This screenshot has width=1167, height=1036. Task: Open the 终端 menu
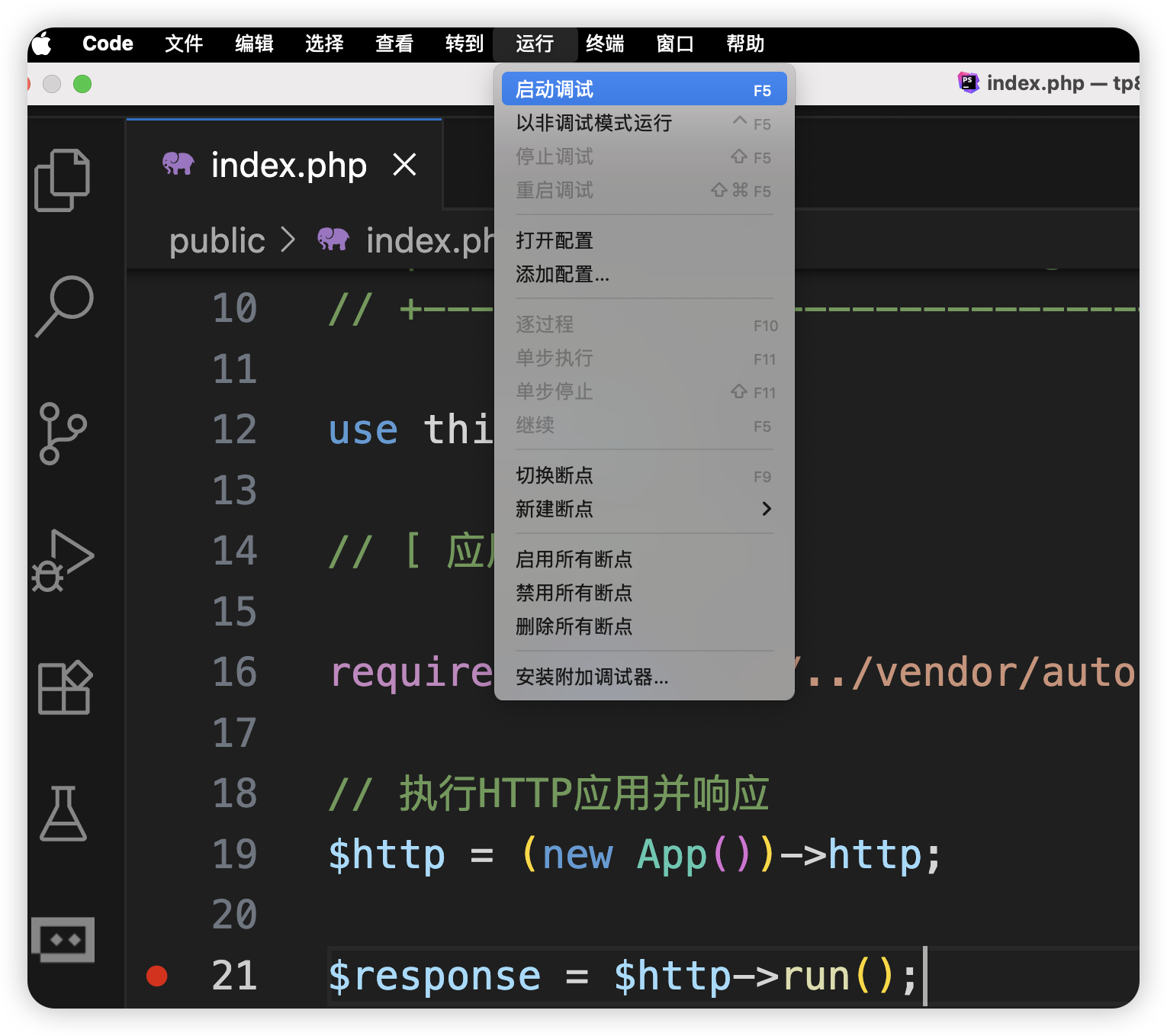tap(604, 43)
